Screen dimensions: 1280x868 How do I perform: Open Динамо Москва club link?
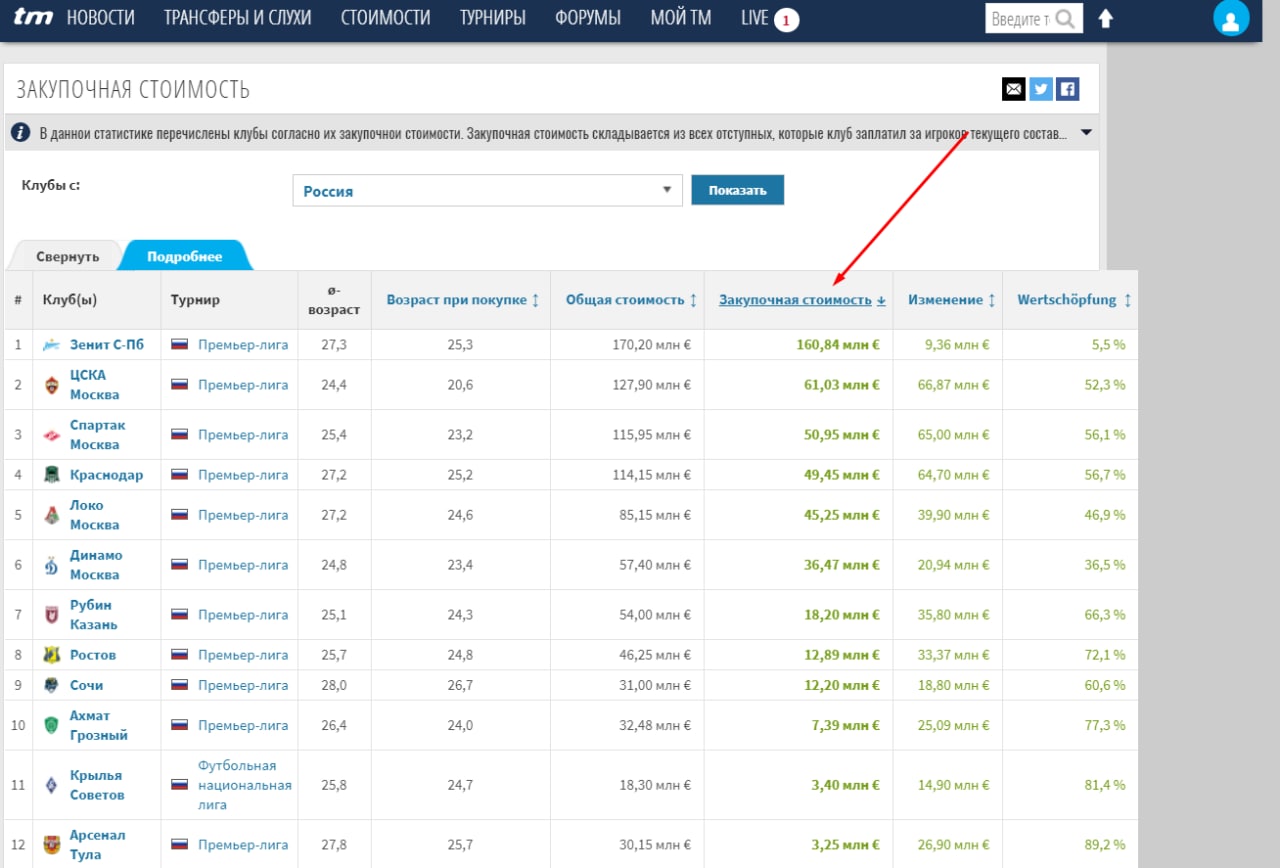click(x=96, y=565)
